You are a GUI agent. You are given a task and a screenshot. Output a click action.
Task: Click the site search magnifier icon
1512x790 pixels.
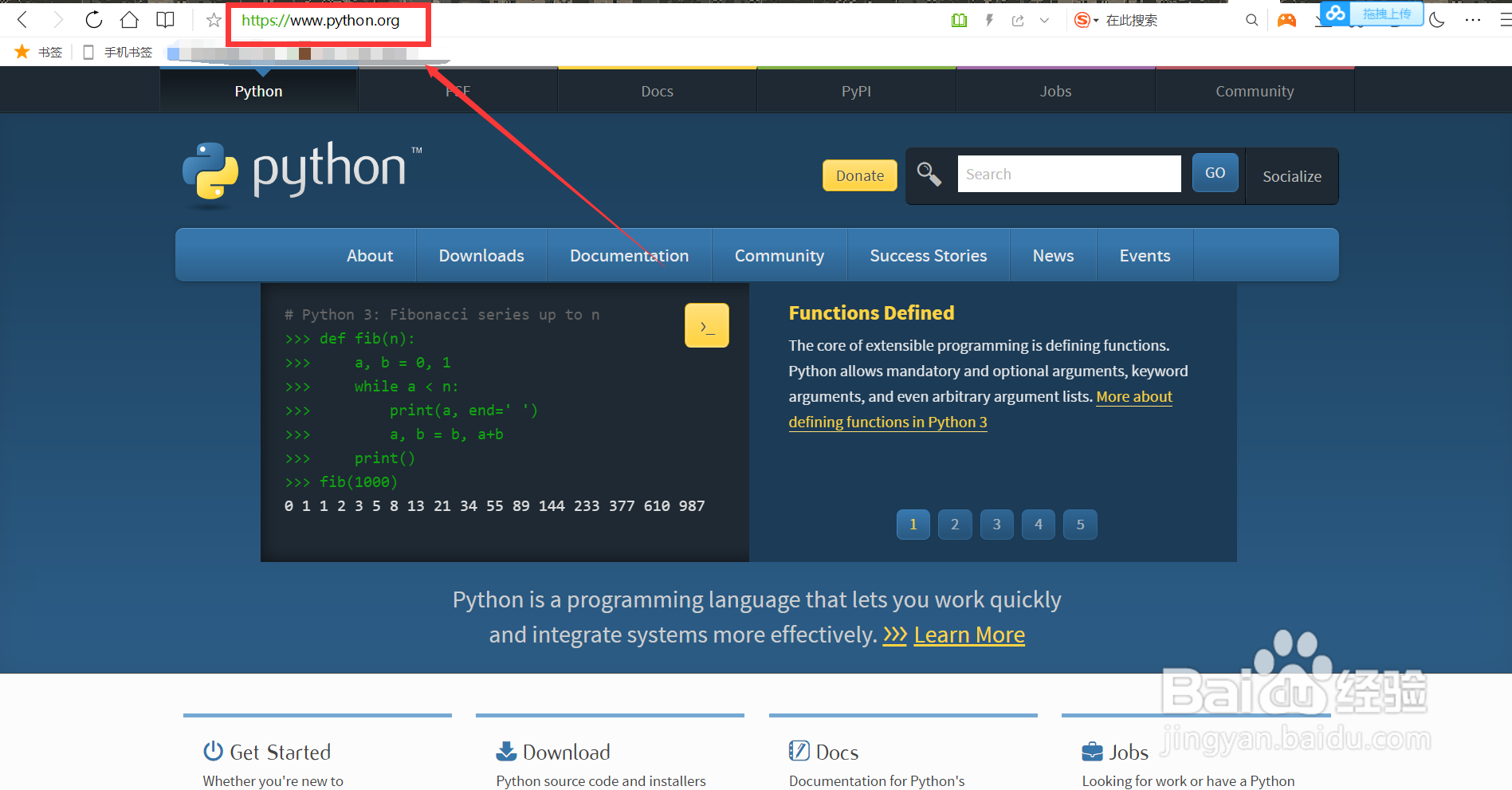929,174
